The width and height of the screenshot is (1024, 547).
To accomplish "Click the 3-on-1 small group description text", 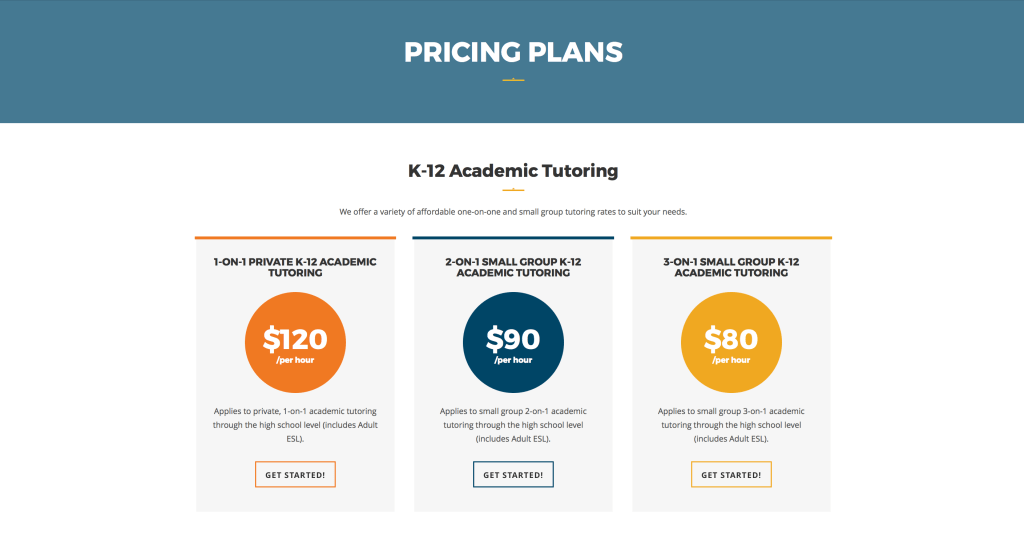I will point(731,424).
